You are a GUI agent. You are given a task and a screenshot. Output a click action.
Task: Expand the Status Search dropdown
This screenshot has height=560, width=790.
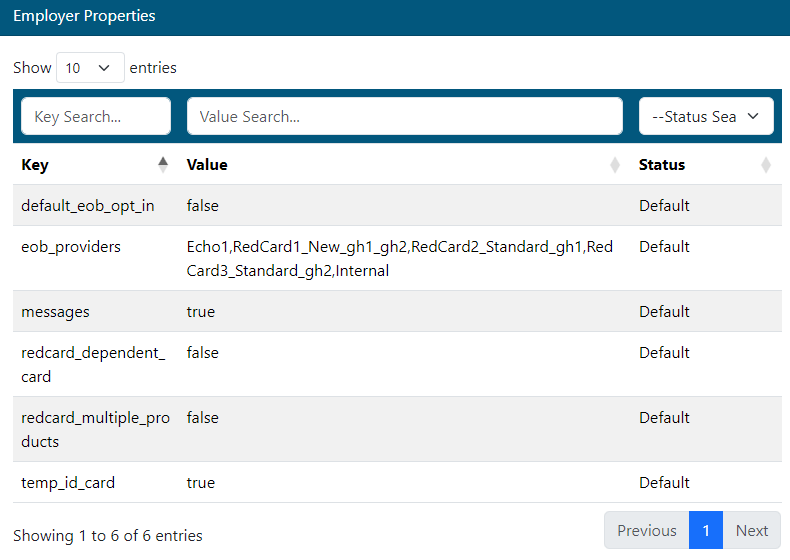(706, 116)
